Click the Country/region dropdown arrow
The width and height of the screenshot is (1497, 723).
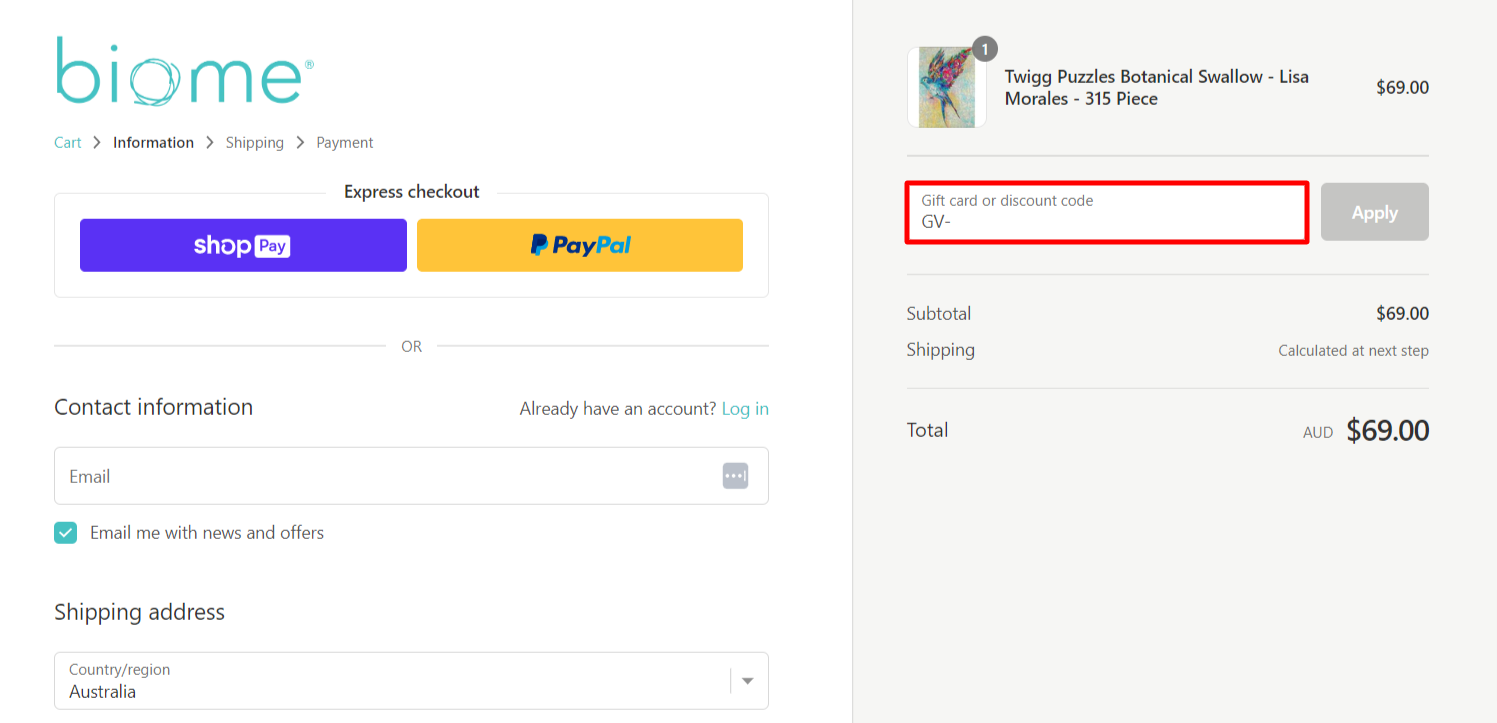coord(747,681)
